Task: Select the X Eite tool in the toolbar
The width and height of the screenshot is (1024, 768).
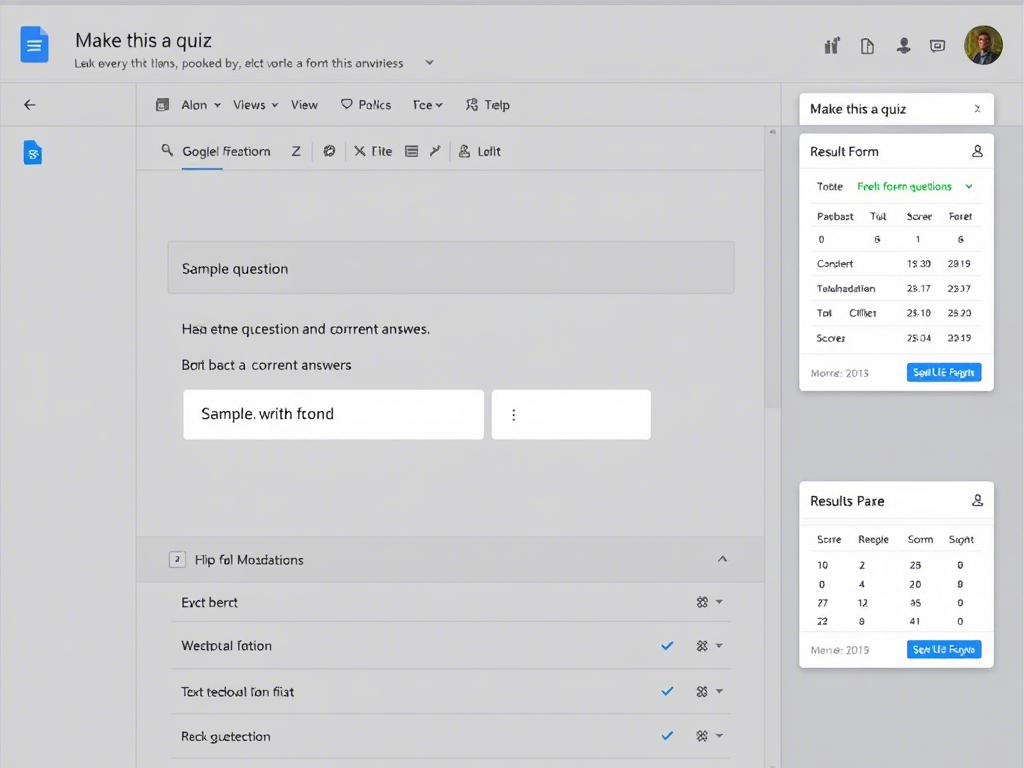Action: (x=373, y=151)
